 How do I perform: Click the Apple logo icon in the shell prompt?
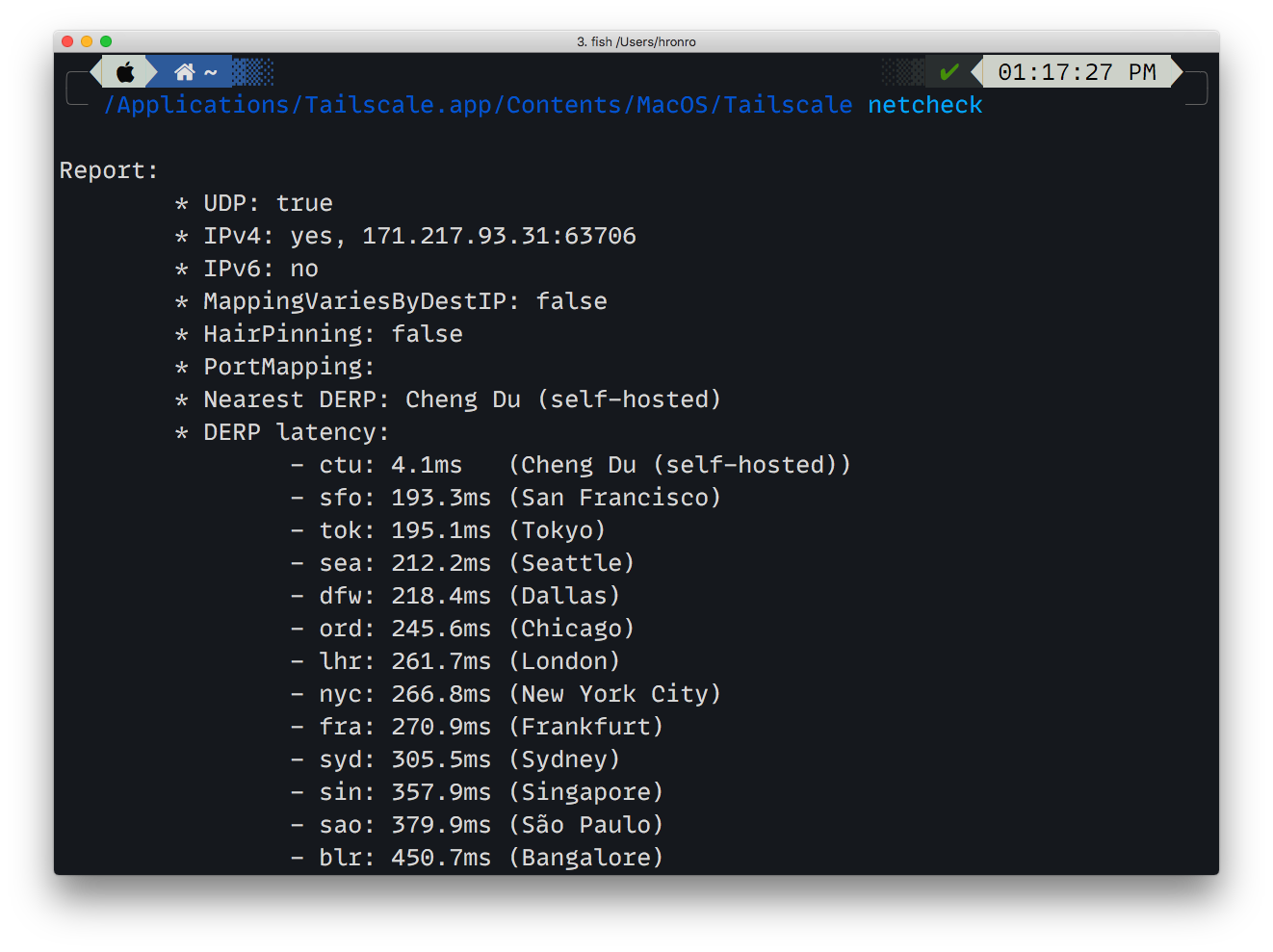pos(124,70)
